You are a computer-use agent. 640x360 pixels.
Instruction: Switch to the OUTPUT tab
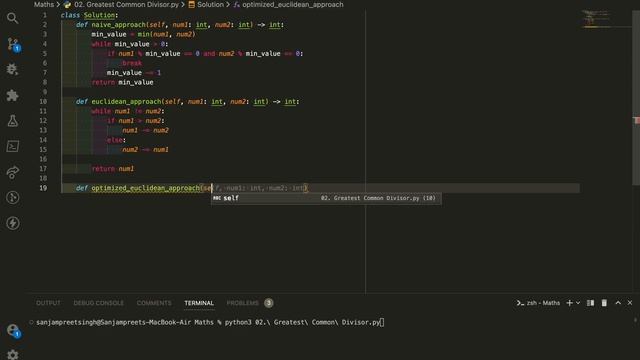[48, 303]
